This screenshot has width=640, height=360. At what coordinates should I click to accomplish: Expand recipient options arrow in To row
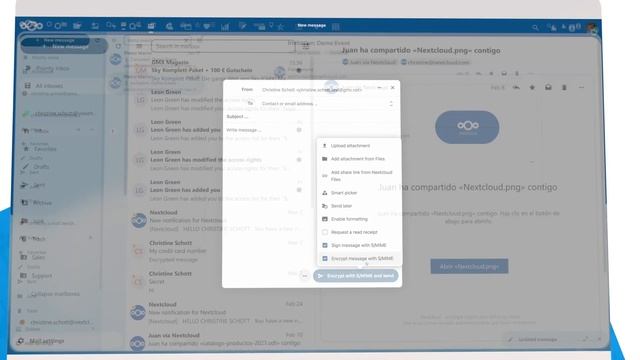(x=391, y=104)
